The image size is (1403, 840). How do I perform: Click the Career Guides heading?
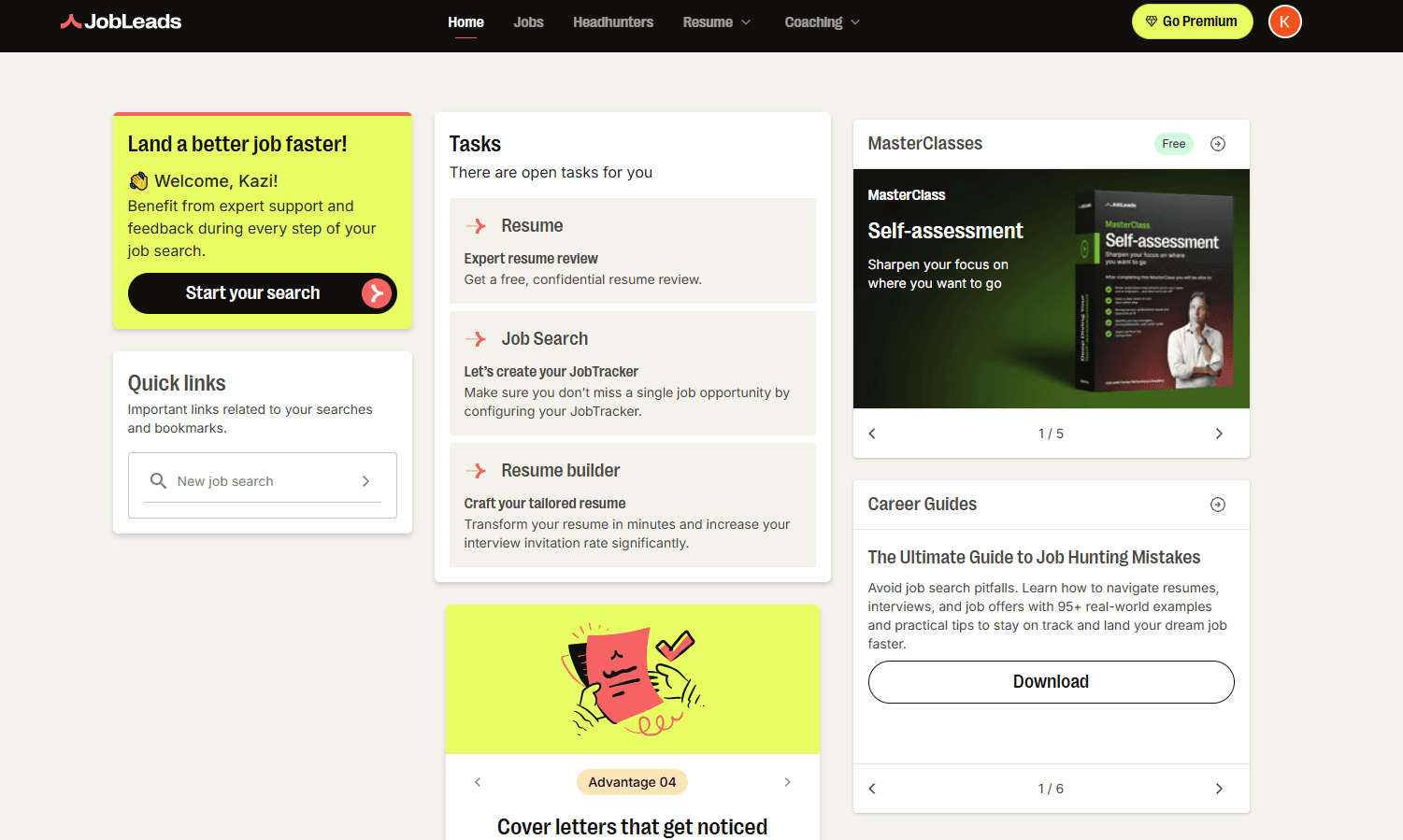click(922, 505)
